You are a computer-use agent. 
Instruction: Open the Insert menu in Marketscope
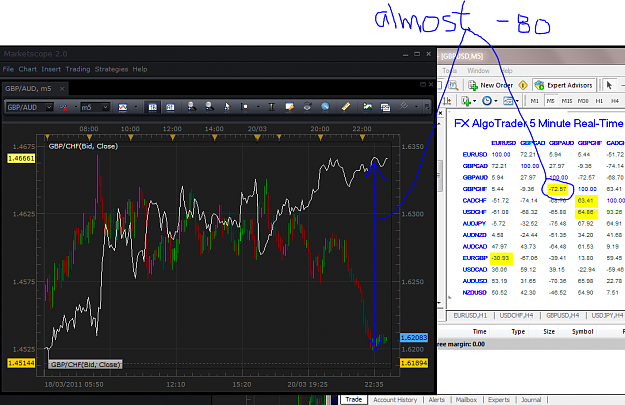(x=51, y=69)
